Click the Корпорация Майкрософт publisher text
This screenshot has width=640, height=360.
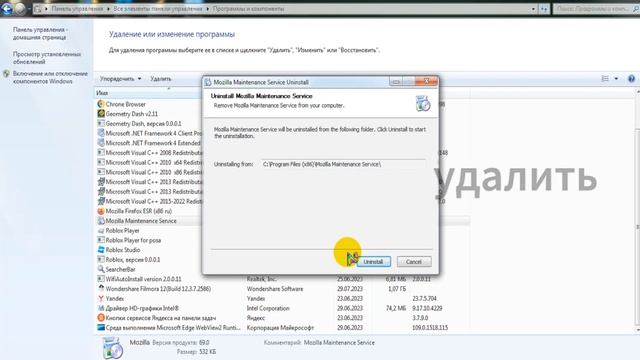[x=280, y=328]
